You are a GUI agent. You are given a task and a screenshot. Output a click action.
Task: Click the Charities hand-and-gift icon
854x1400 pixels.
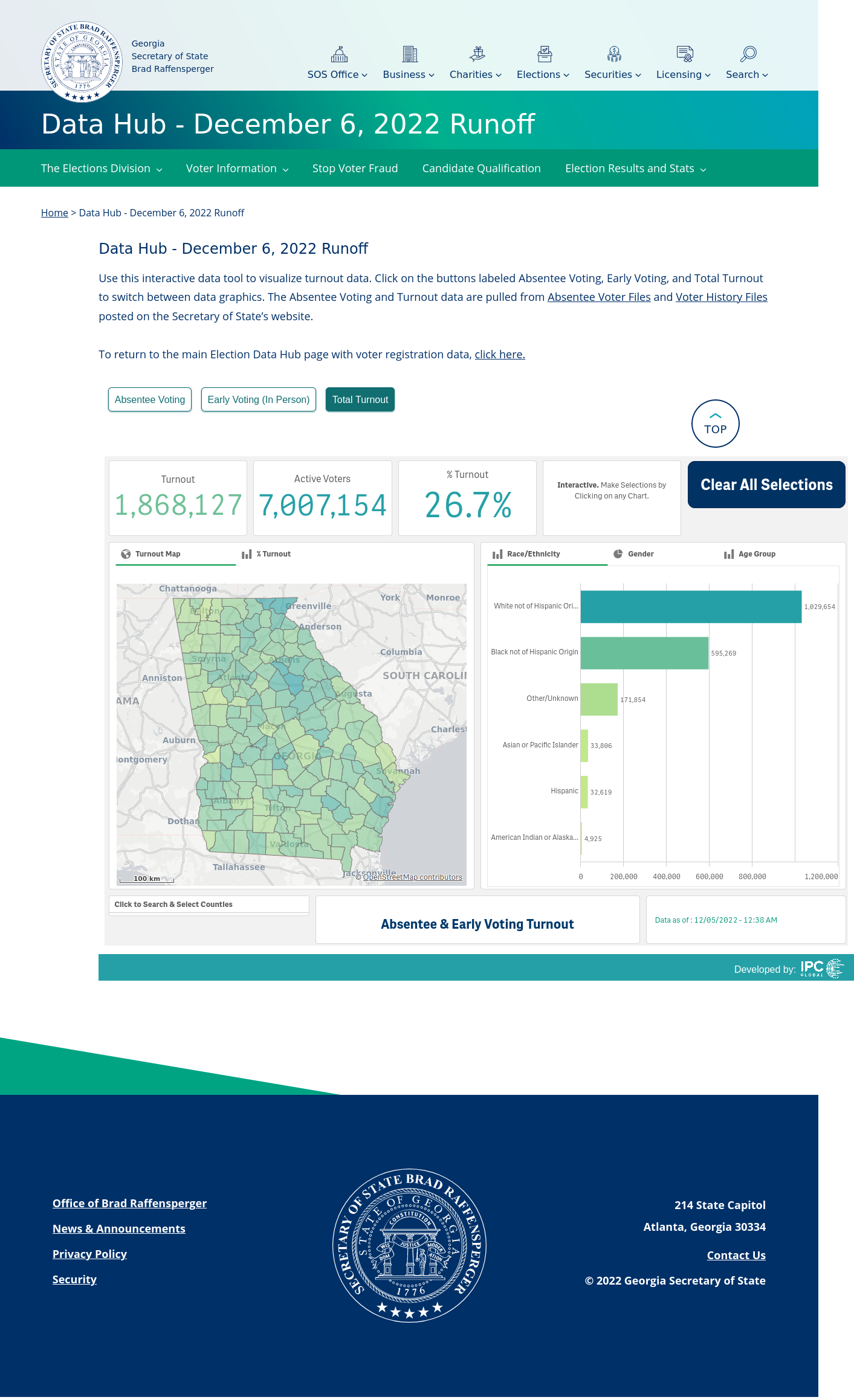(x=477, y=54)
